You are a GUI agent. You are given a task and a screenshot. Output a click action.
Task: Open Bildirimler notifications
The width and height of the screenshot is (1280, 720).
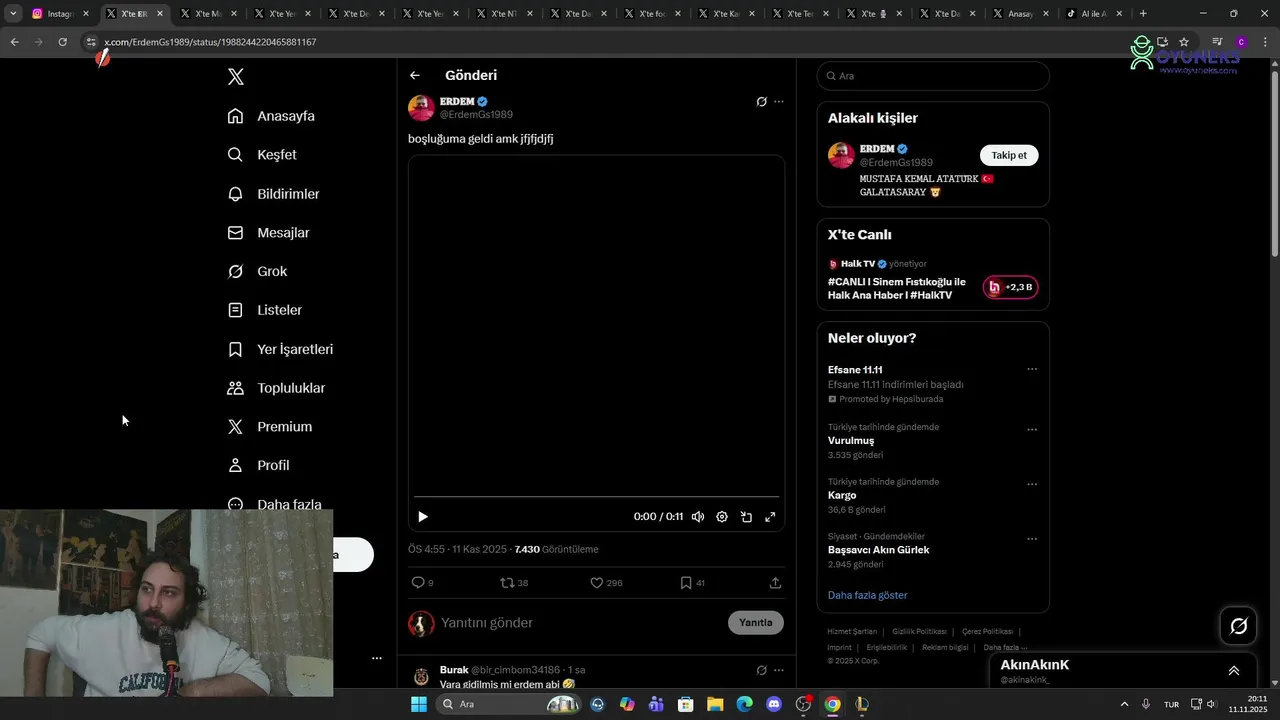point(273,194)
